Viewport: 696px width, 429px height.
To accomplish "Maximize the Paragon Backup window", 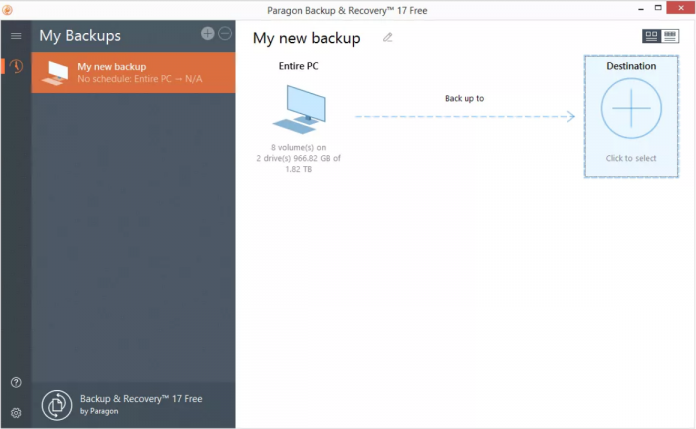I will point(658,8).
